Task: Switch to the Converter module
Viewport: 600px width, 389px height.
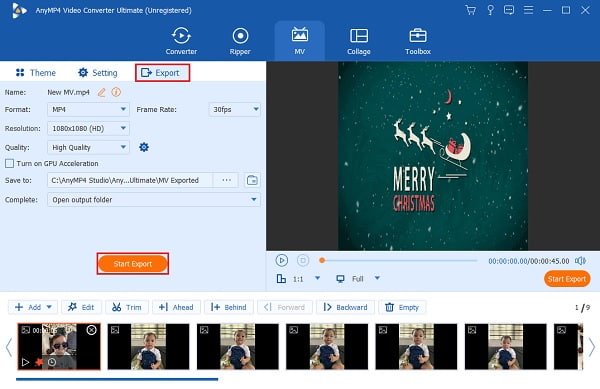Action: tap(181, 41)
